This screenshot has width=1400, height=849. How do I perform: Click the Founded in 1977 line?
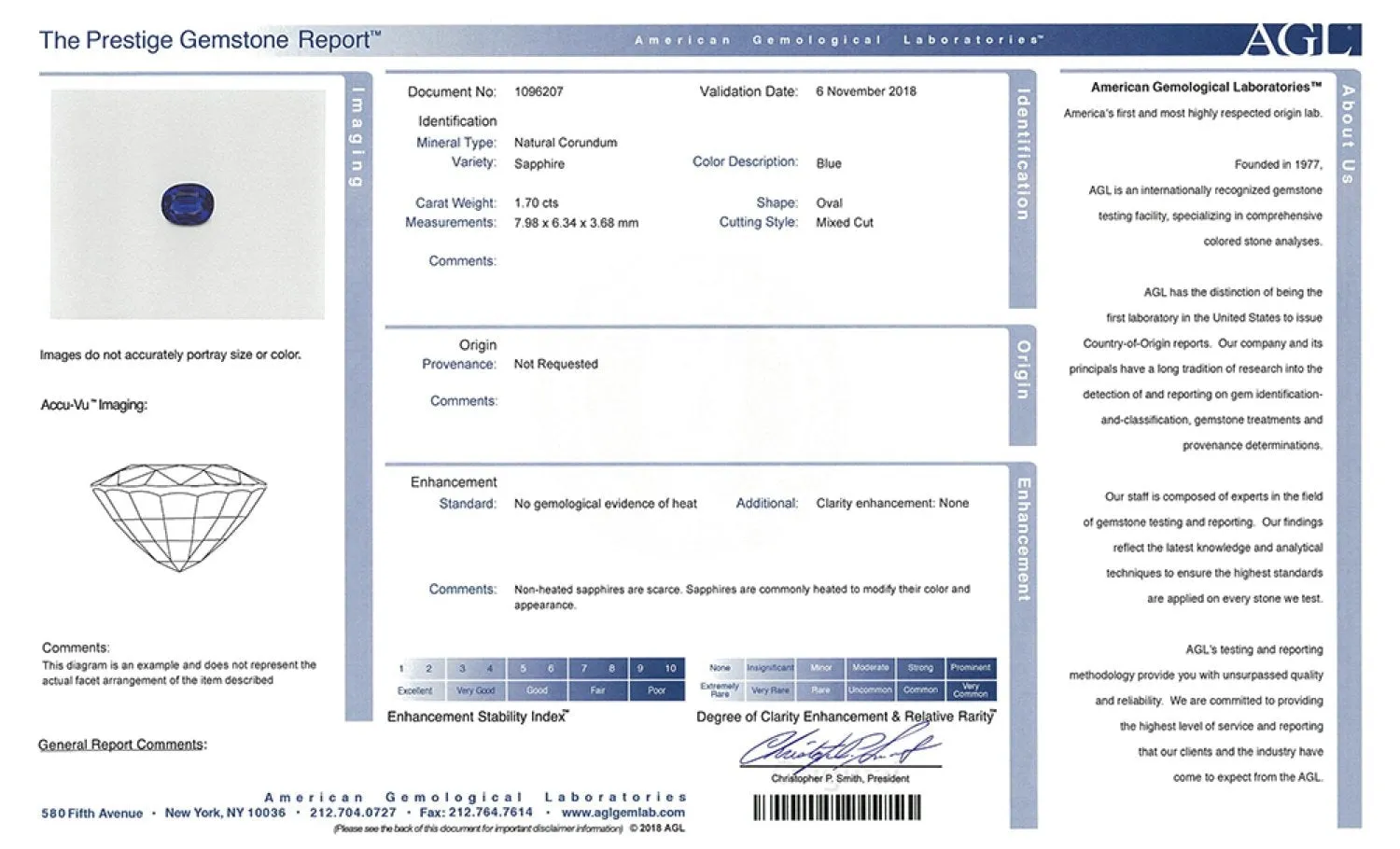coord(1278,164)
